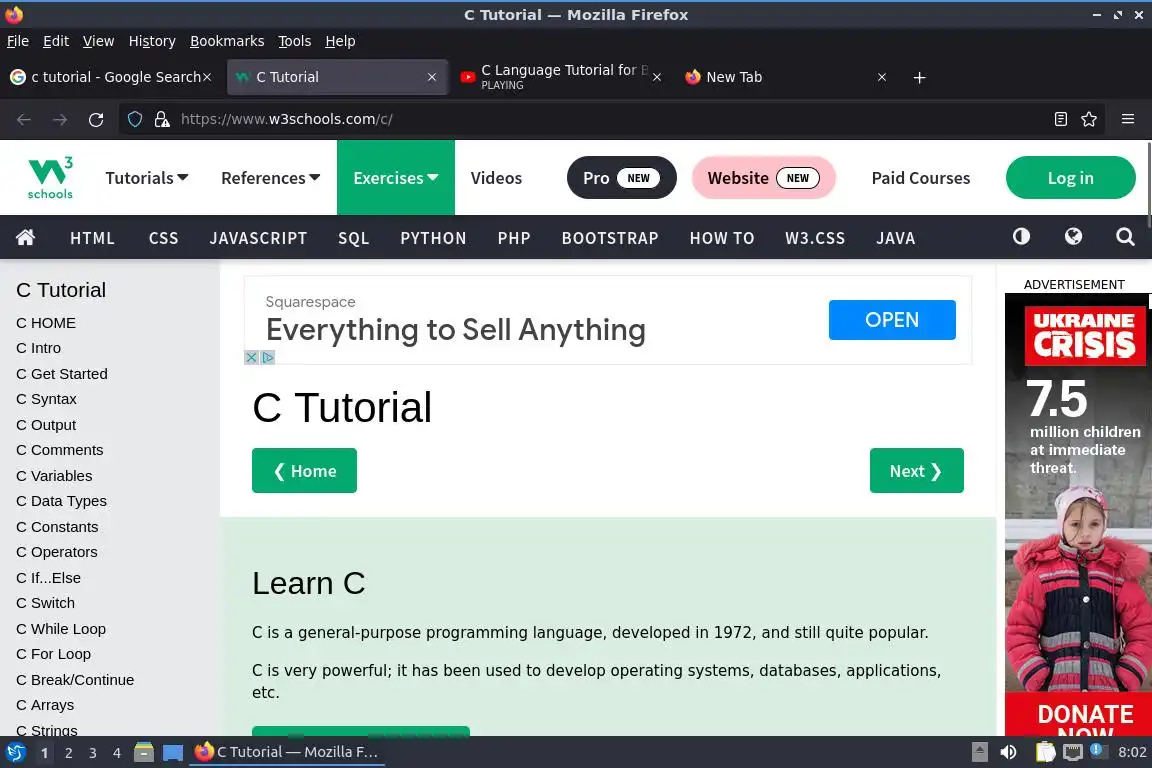Click the taskbar show desktop icon
This screenshot has height=768, width=1152.
pyautogui.click(x=173, y=753)
